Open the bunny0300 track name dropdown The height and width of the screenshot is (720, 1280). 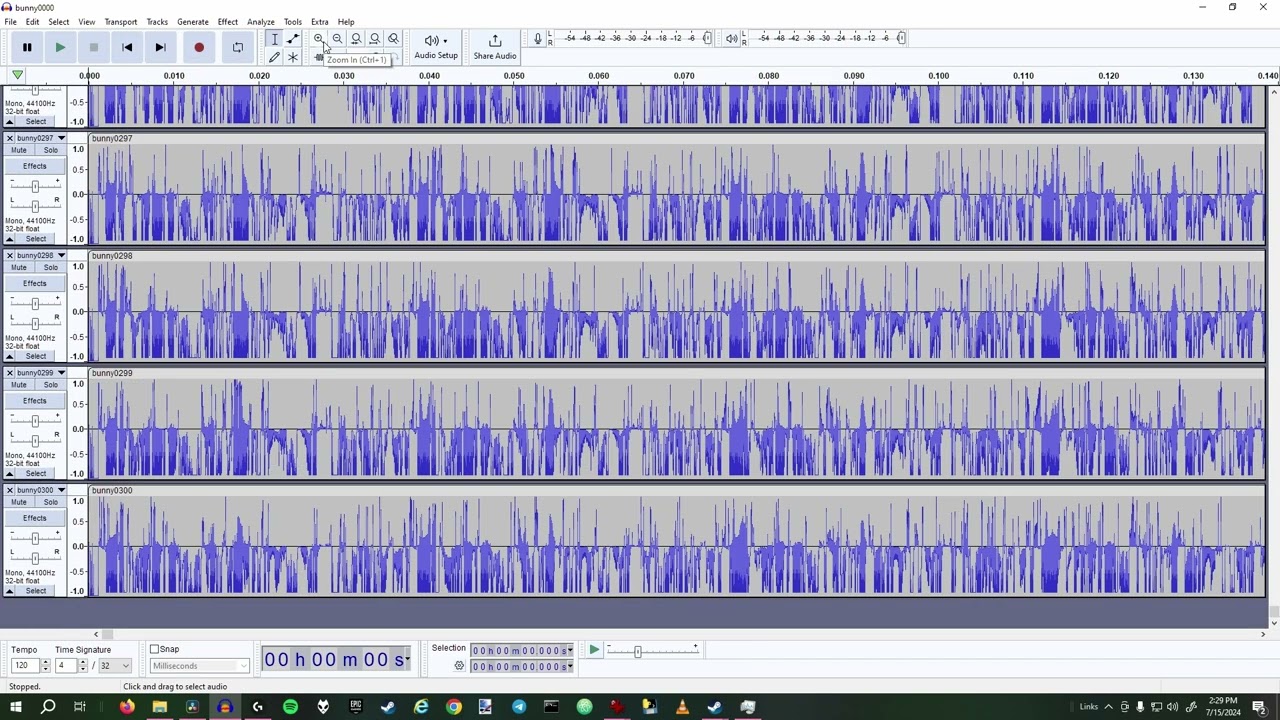pos(40,490)
